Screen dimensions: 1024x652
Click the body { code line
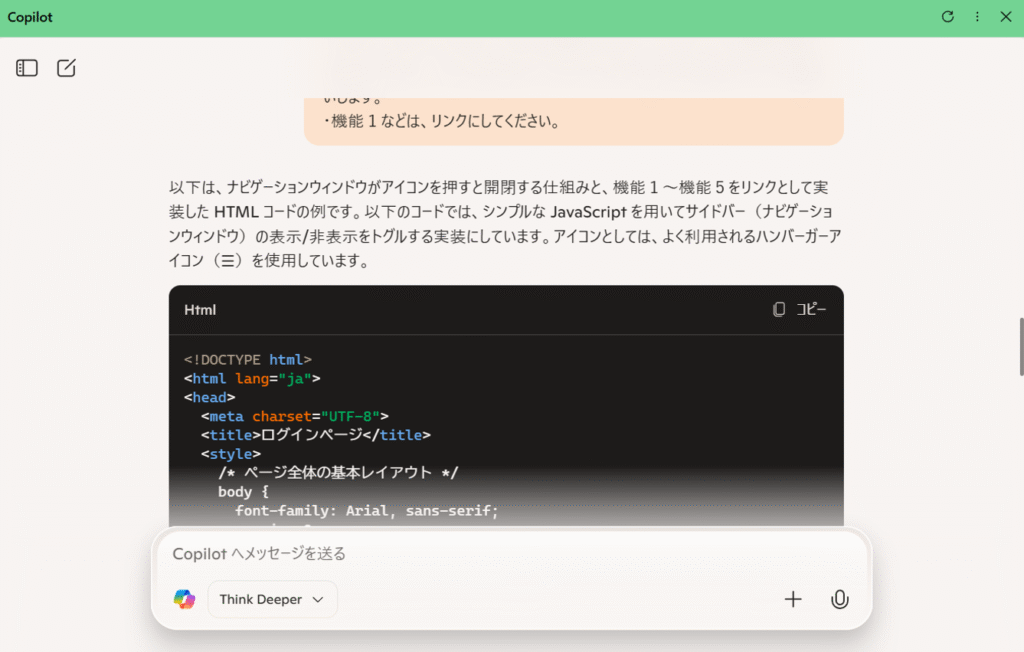click(243, 491)
